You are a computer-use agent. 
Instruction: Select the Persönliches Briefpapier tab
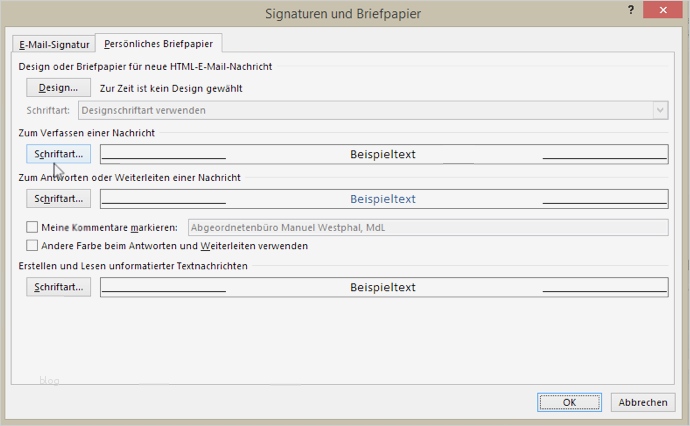point(159,44)
